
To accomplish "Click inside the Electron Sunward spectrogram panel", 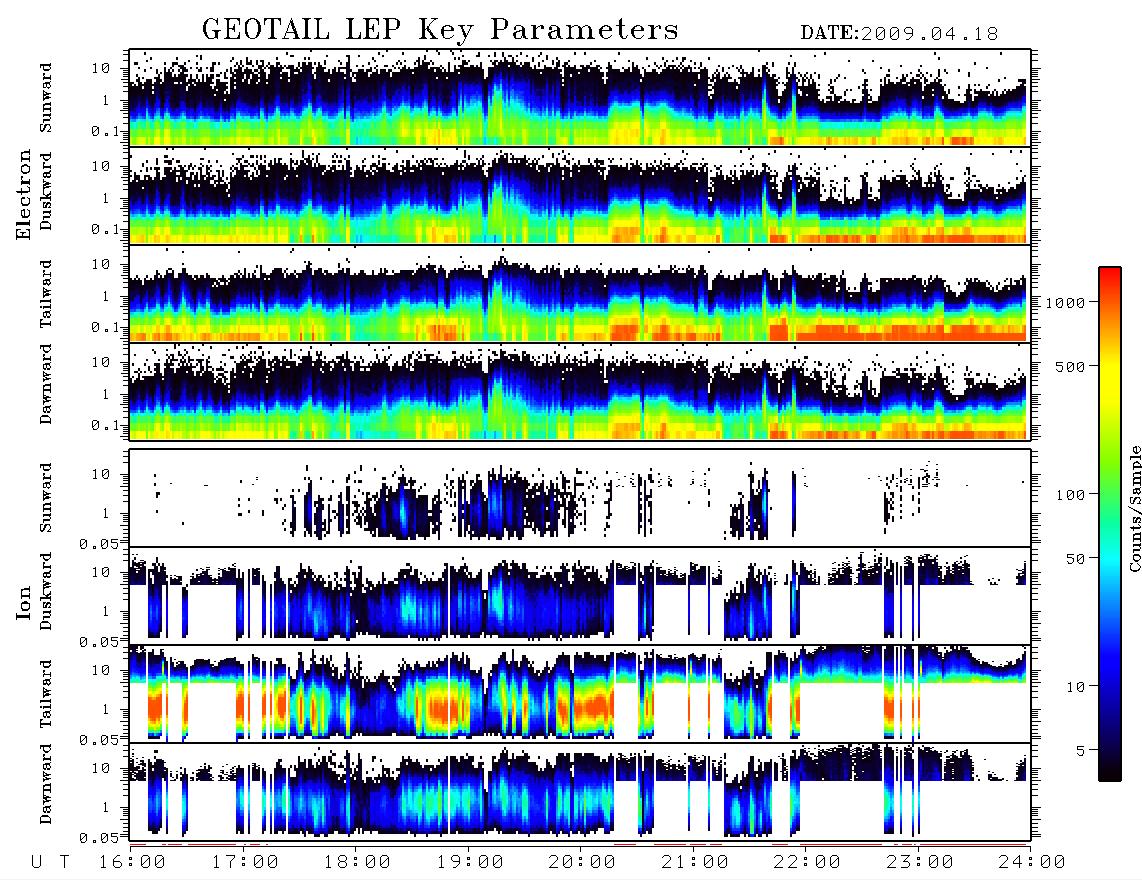I will (x=580, y=98).
